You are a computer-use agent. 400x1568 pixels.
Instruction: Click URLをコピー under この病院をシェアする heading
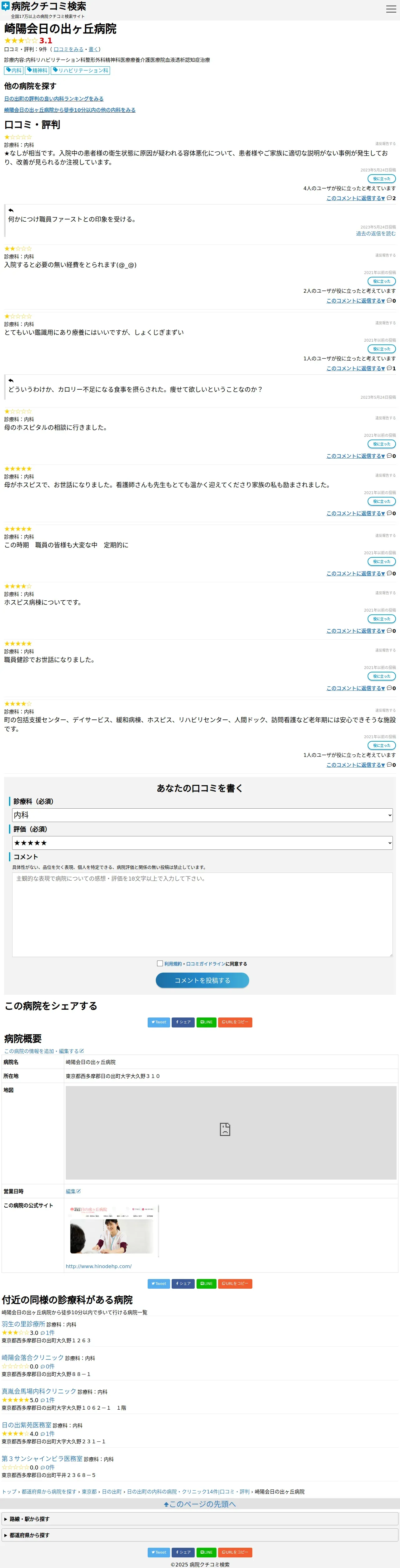click(x=235, y=1022)
